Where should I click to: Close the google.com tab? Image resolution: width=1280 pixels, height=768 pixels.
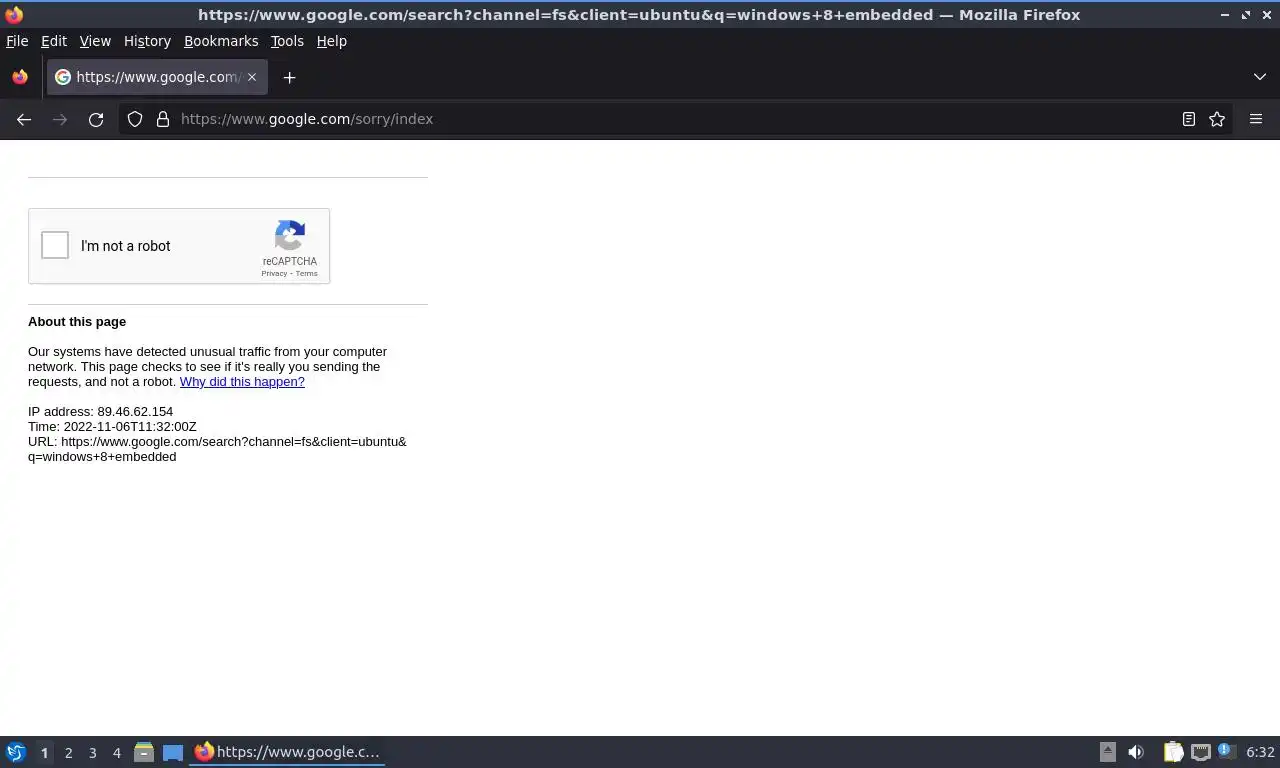click(x=252, y=77)
